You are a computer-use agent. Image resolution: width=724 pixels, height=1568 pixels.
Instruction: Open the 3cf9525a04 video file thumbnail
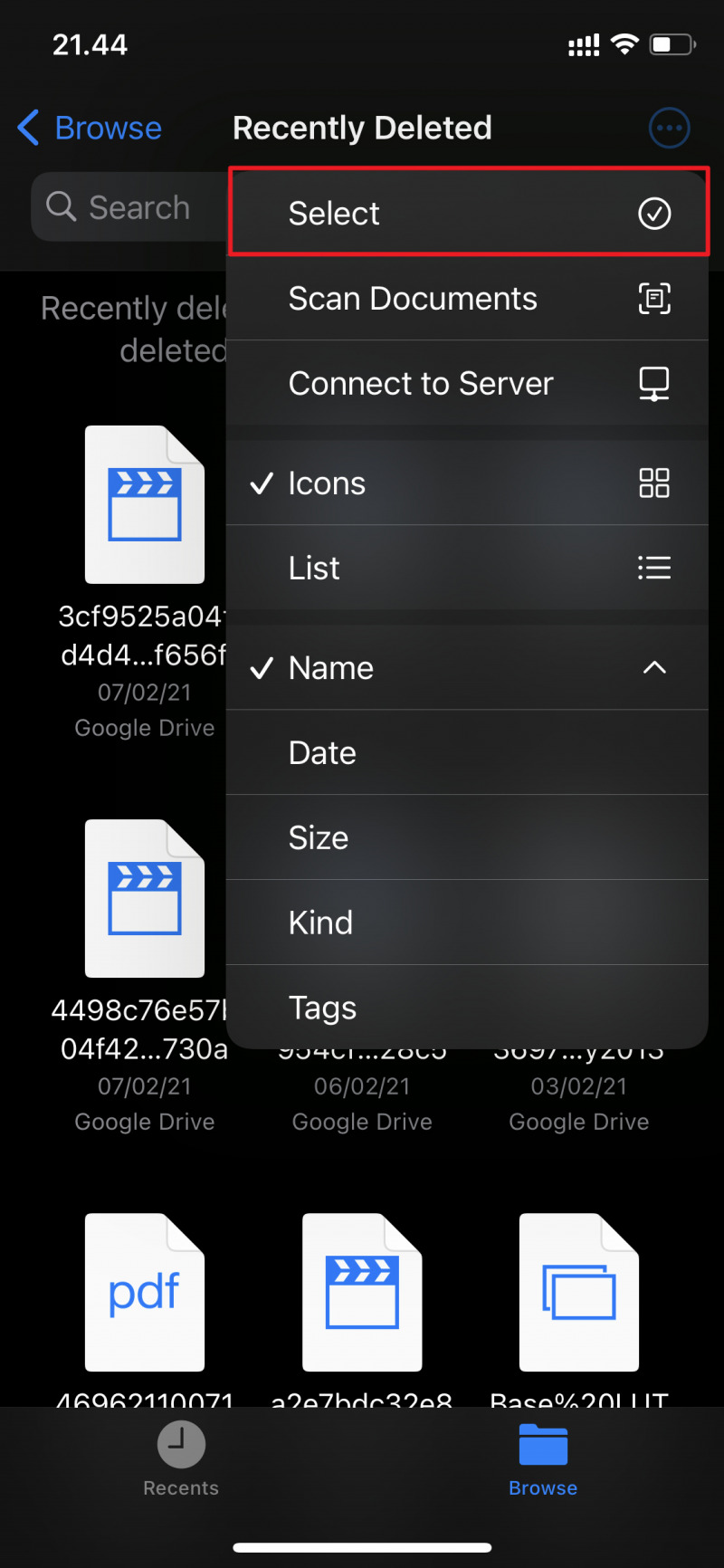point(145,504)
